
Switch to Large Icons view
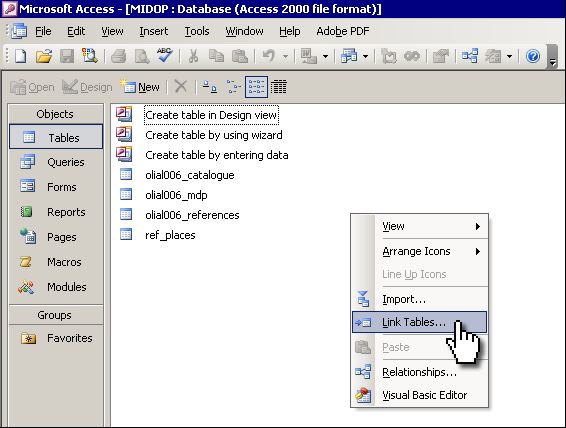pos(210,87)
